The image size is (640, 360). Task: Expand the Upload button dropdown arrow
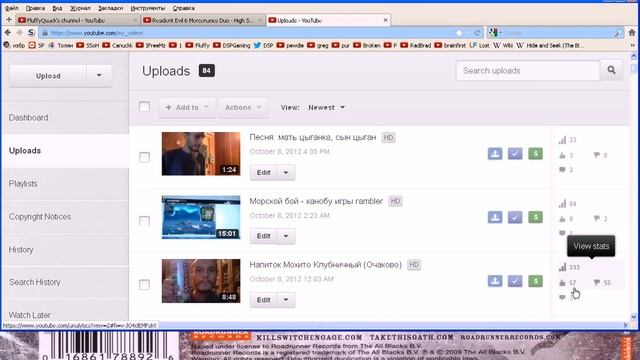(x=99, y=76)
